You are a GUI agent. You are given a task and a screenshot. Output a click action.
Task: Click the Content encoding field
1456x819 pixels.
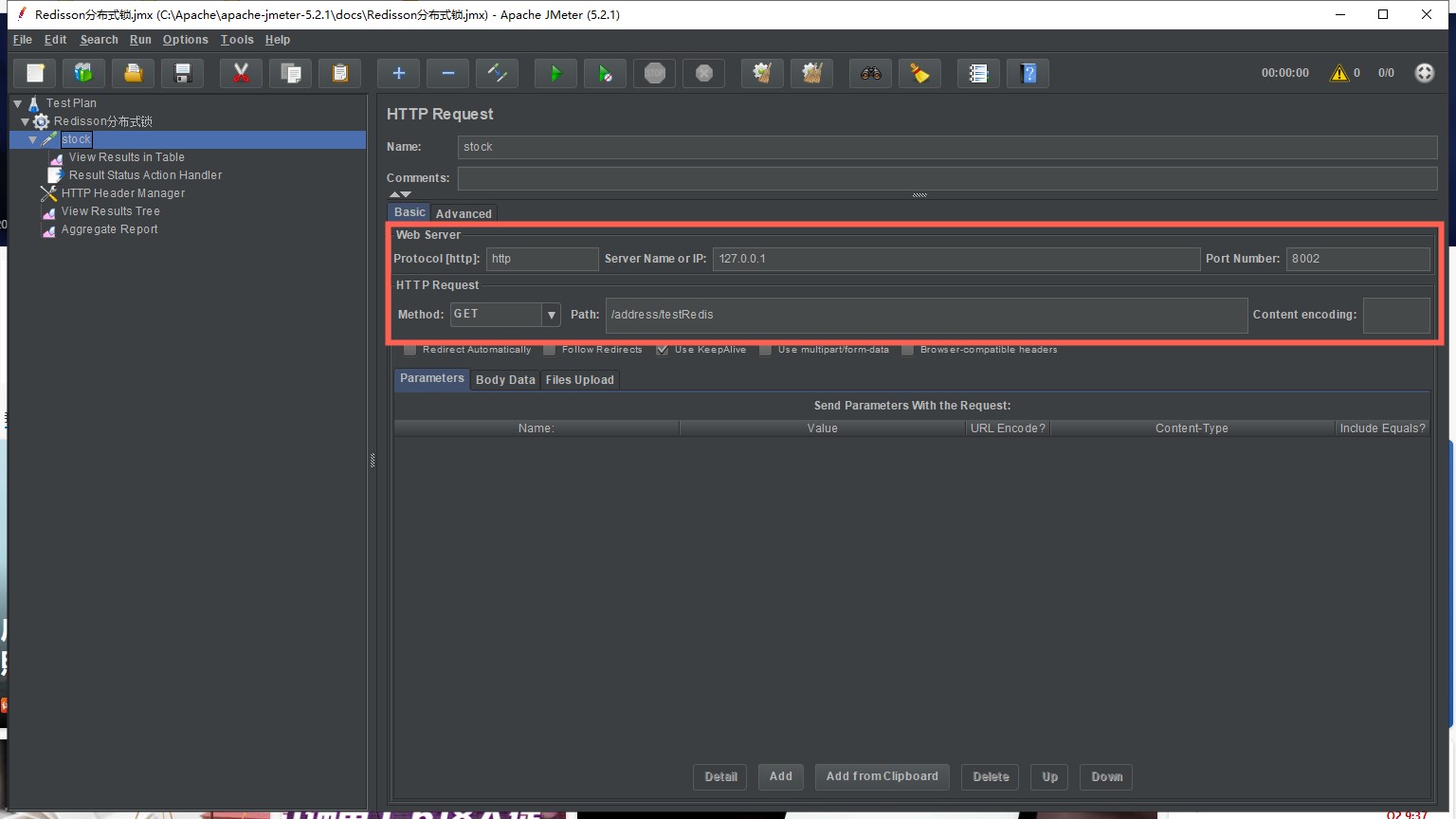tap(1396, 315)
